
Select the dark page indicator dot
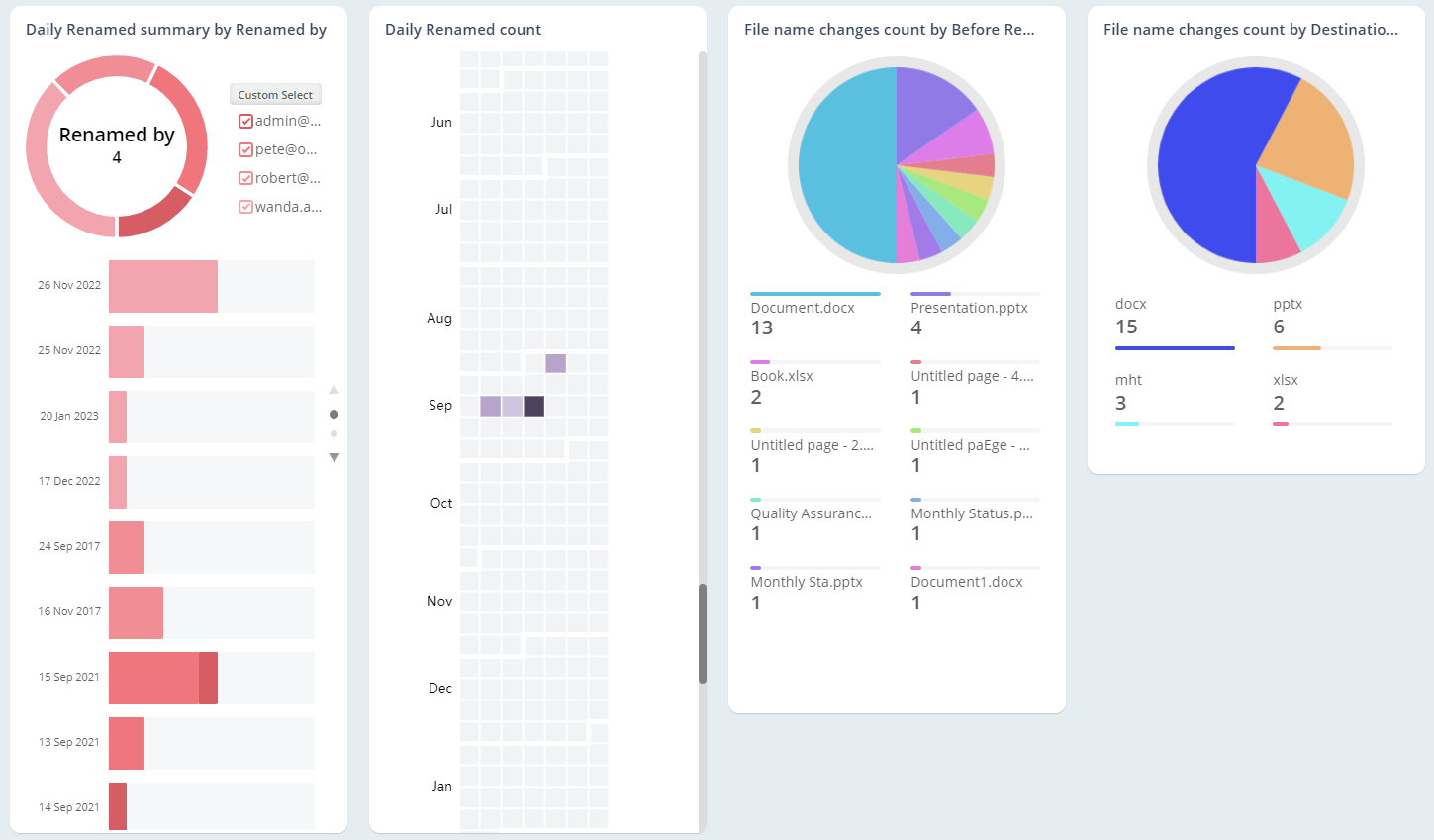pyautogui.click(x=334, y=414)
